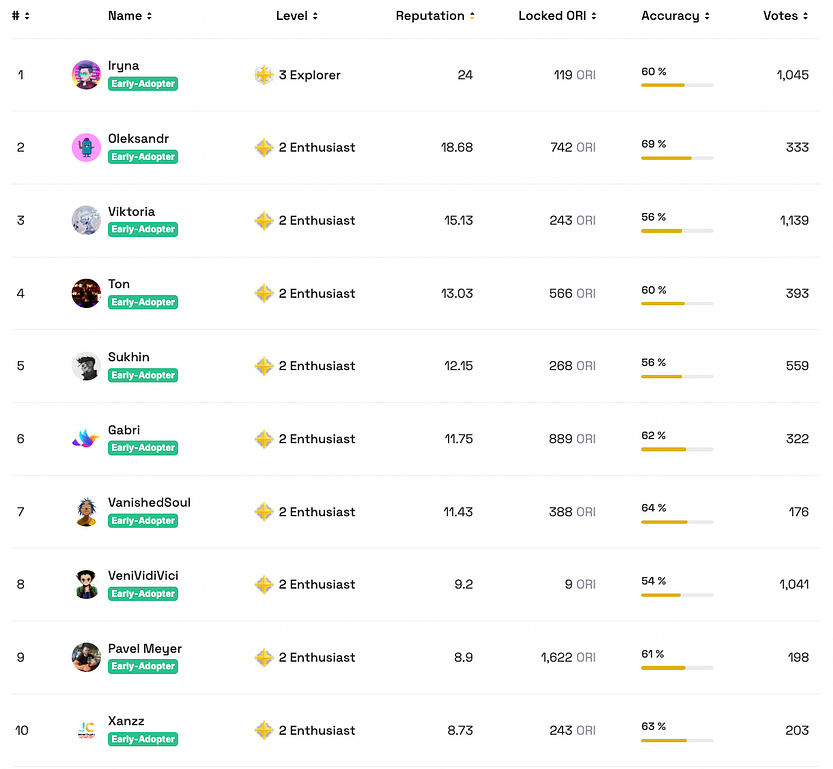The width and height of the screenshot is (833, 769).
Task: Click Ton's Early-Adopter badge
Action: [143, 302]
